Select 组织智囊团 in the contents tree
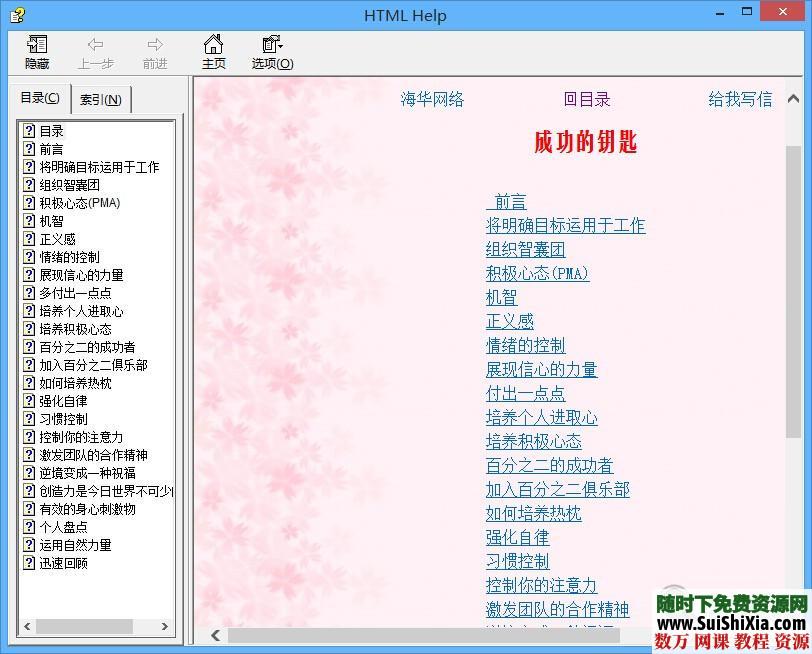 click(x=69, y=185)
